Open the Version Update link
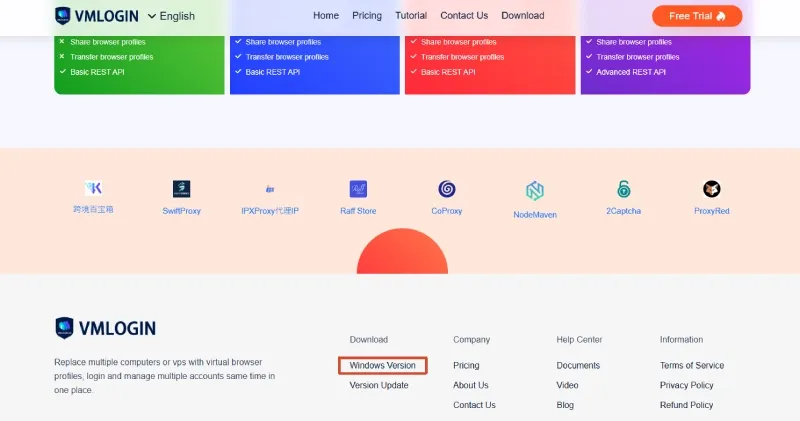This screenshot has width=800, height=421. 379,385
